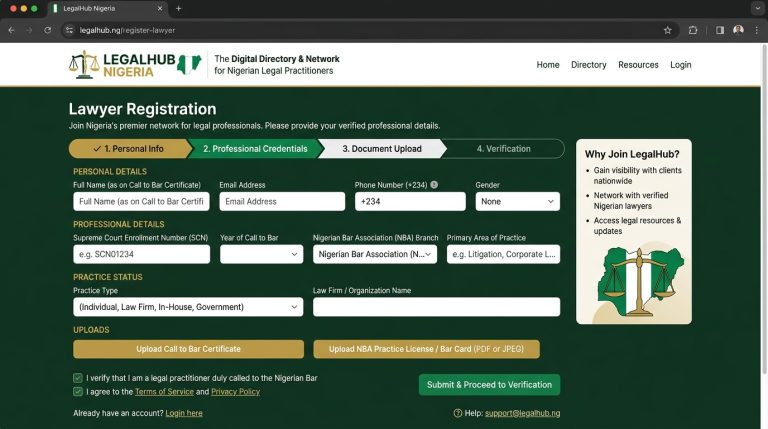The width and height of the screenshot is (768, 429).
Task: Switch to the Verification step
Action: [503, 148]
